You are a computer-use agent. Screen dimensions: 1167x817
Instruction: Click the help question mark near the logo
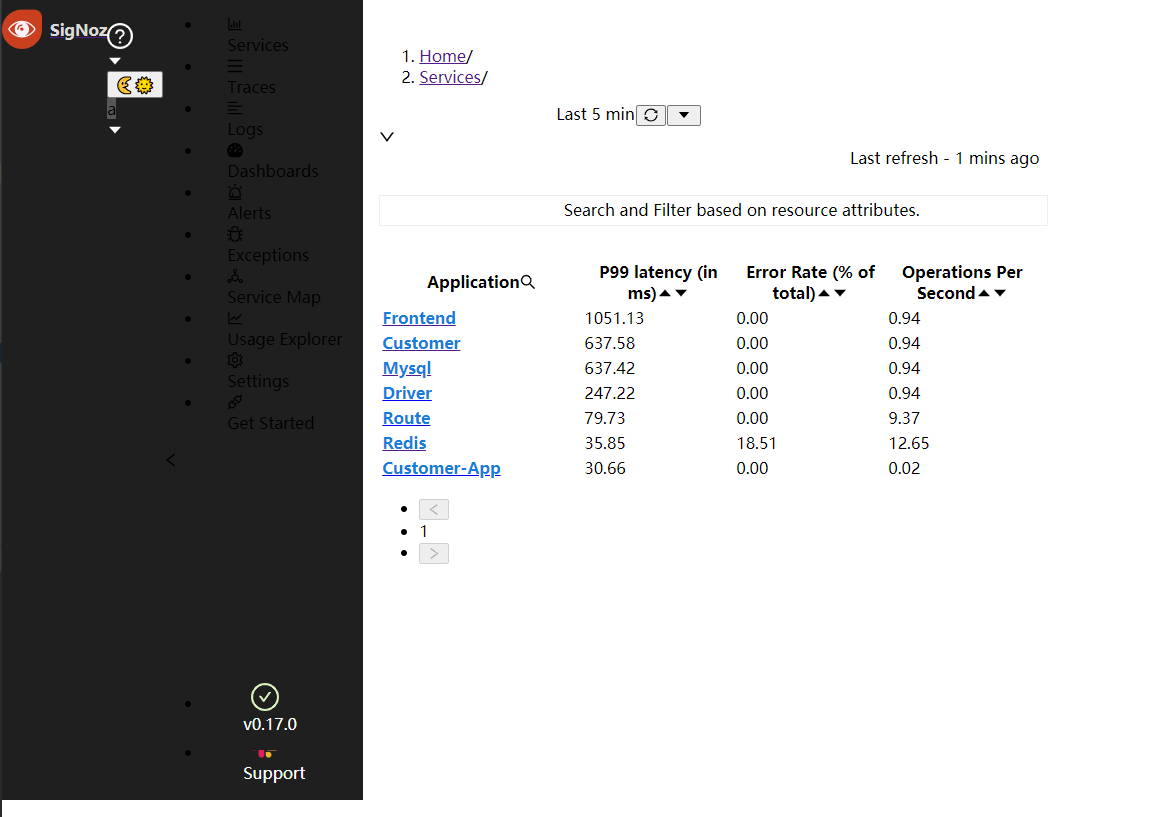[119, 36]
